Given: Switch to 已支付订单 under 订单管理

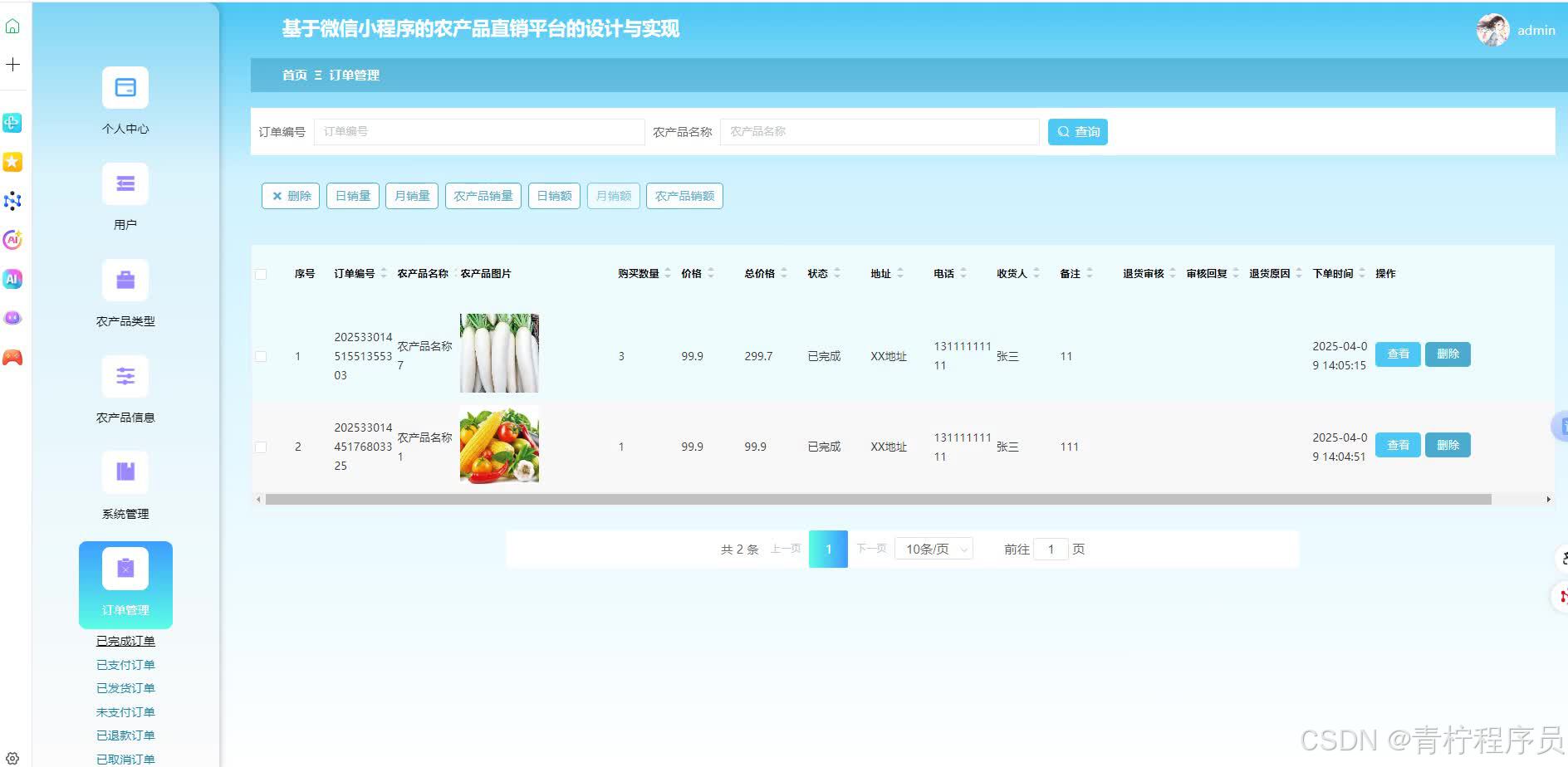Looking at the screenshot, I should click(x=125, y=664).
